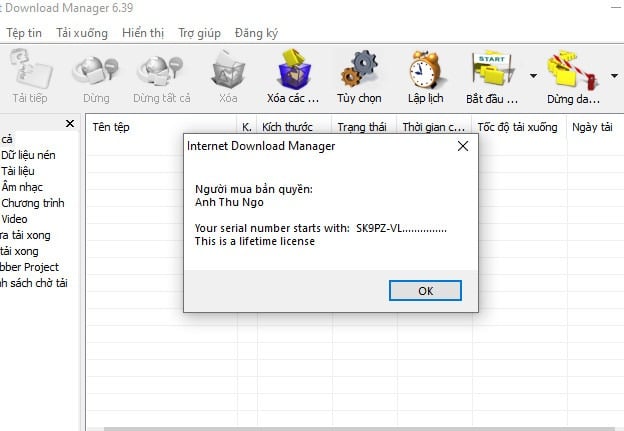Screen dimensions: 624x431
Task: Click the Bắt đầu... start queue icon
Action: coord(492,68)
